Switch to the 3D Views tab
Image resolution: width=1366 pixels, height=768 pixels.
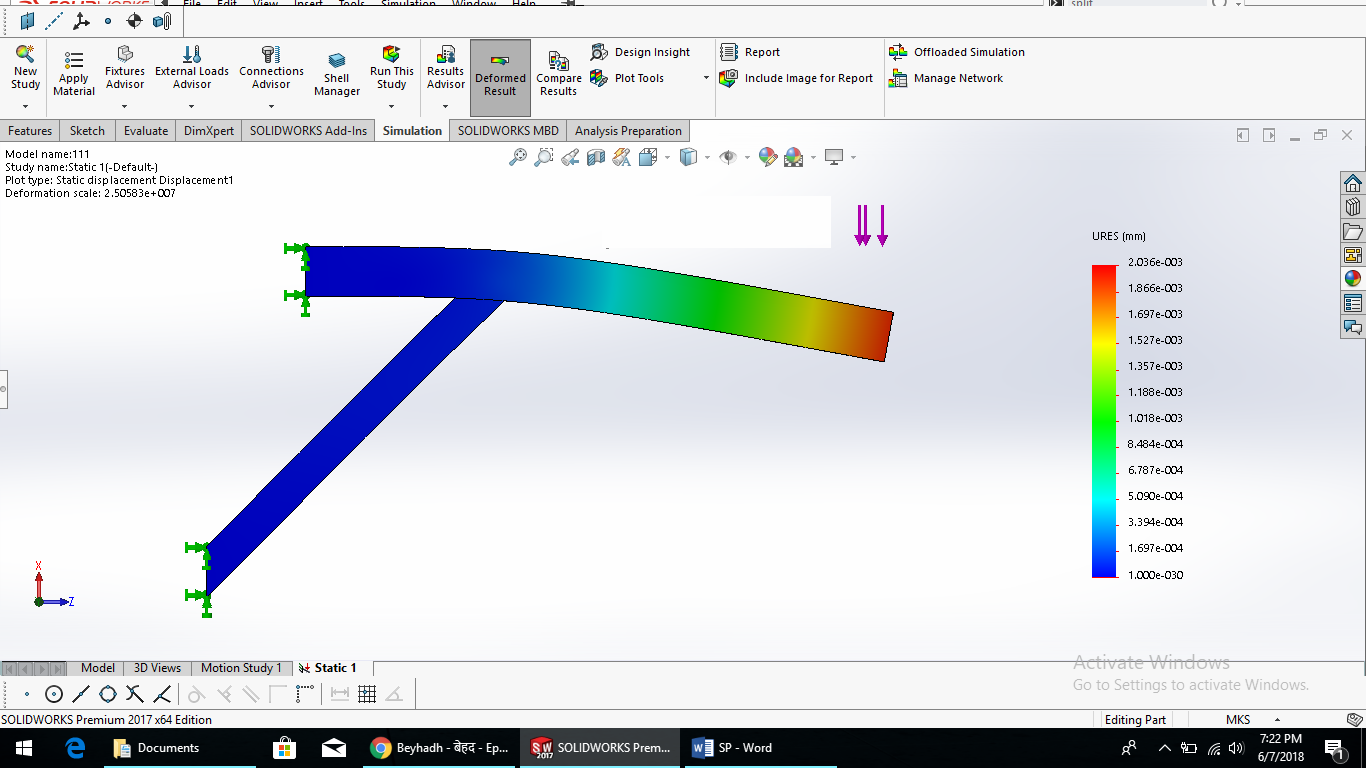pos(158,668)
